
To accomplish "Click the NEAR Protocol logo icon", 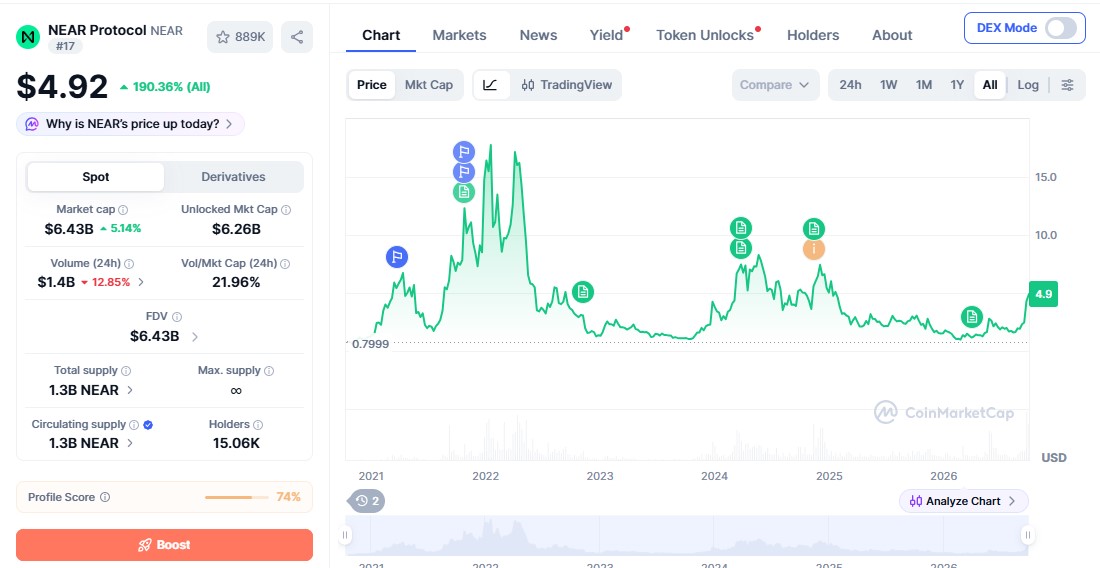I will tap(28, 36).
